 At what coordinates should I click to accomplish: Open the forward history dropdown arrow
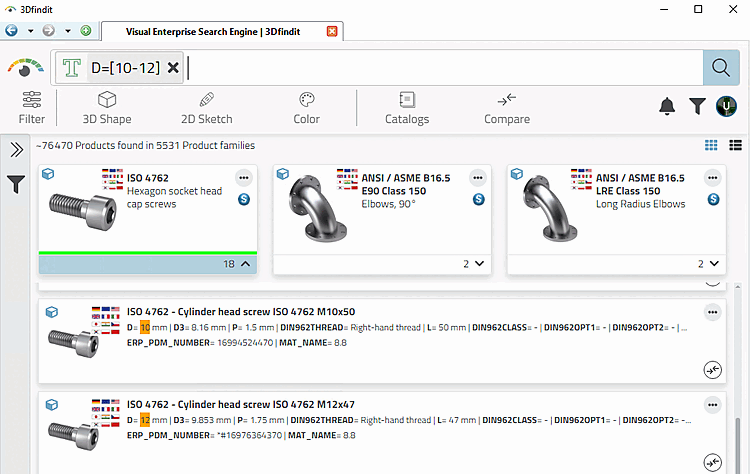tap(68, 31)
